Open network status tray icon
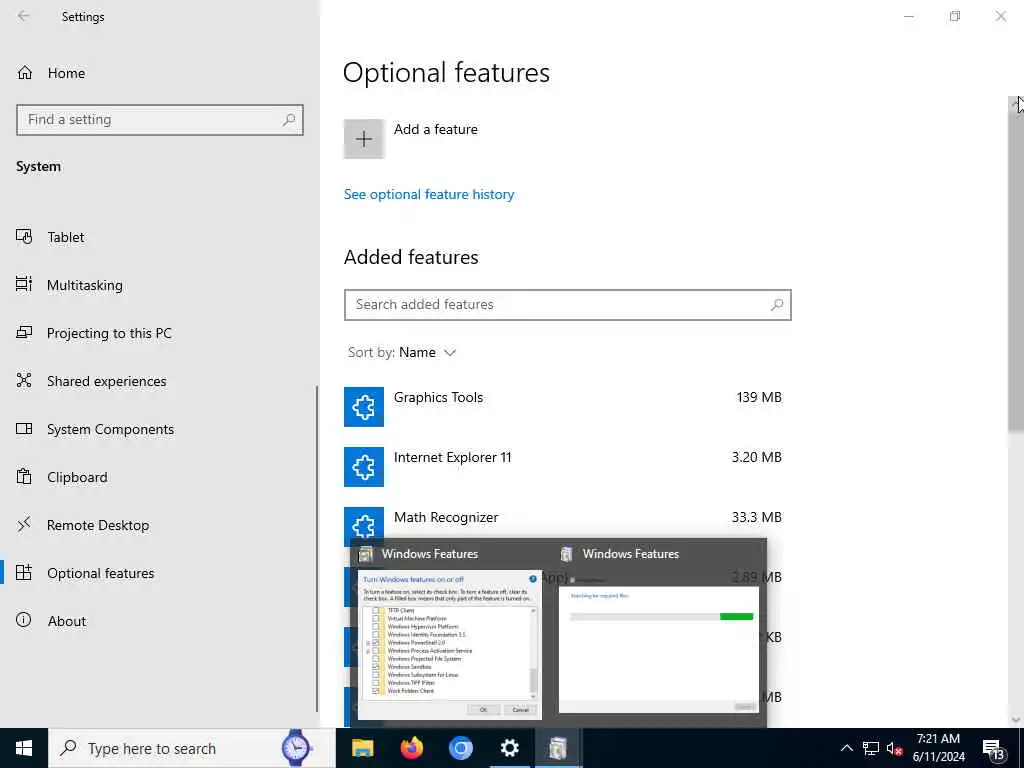This screenshot has width=1024, height=768. pyautogui.click(x=871, y=748)
